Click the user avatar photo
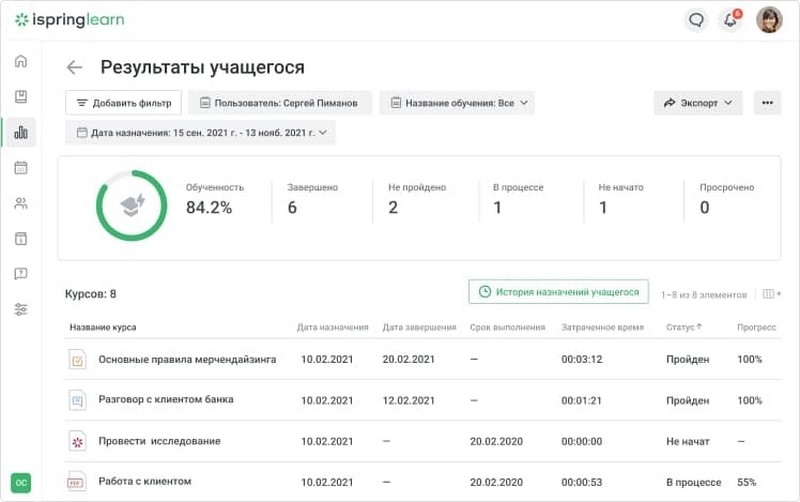This screenshot has height=502, width=800. [769, 20]
